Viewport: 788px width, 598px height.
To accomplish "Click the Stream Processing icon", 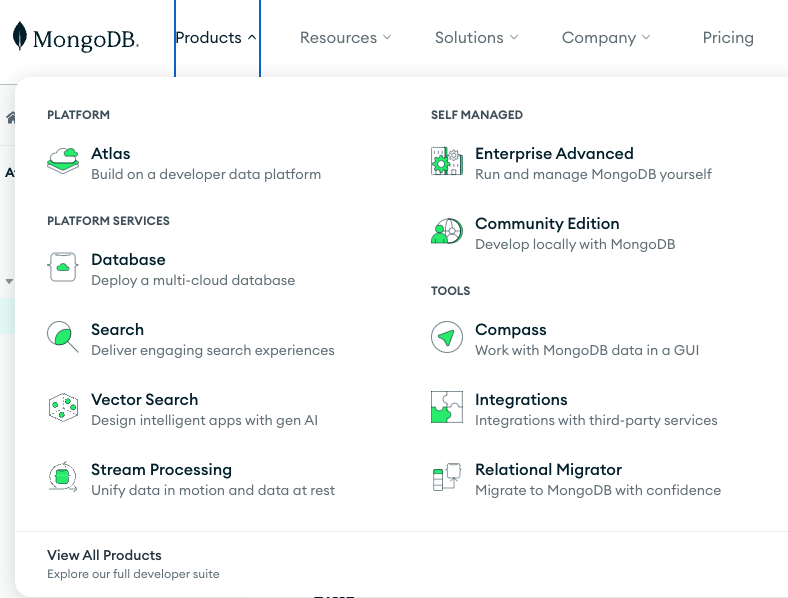I will [63, 477].
